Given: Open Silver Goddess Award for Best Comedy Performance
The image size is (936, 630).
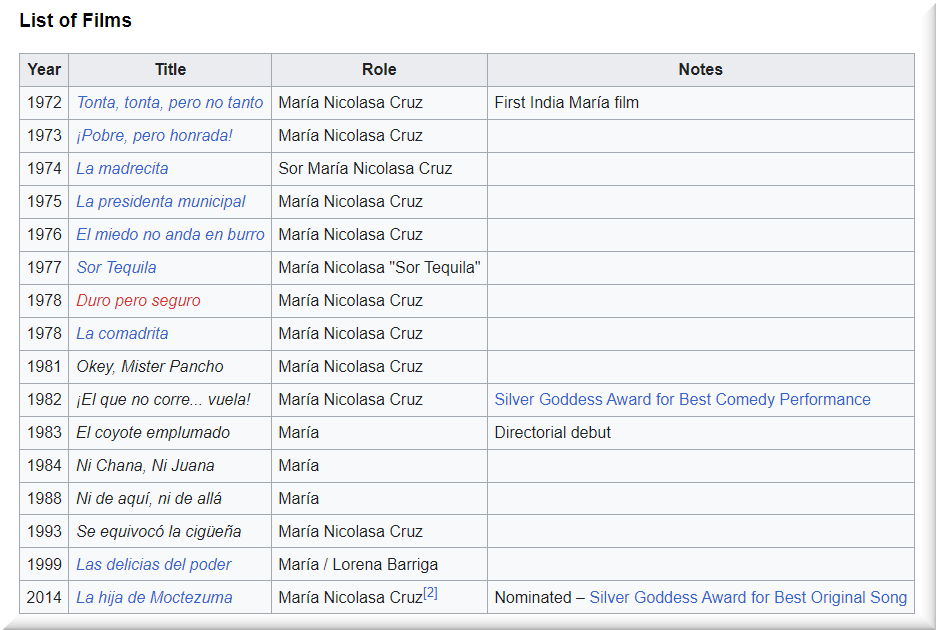Looking at the screenshot, I should coord(682,400).
